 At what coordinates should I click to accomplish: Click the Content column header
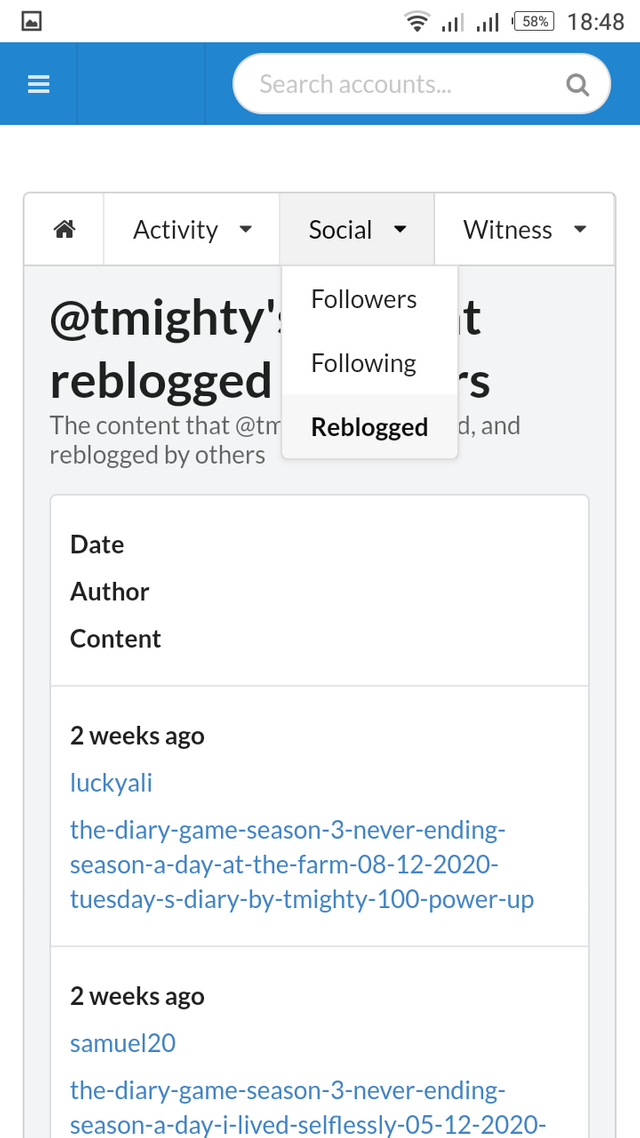coord(115,639)
